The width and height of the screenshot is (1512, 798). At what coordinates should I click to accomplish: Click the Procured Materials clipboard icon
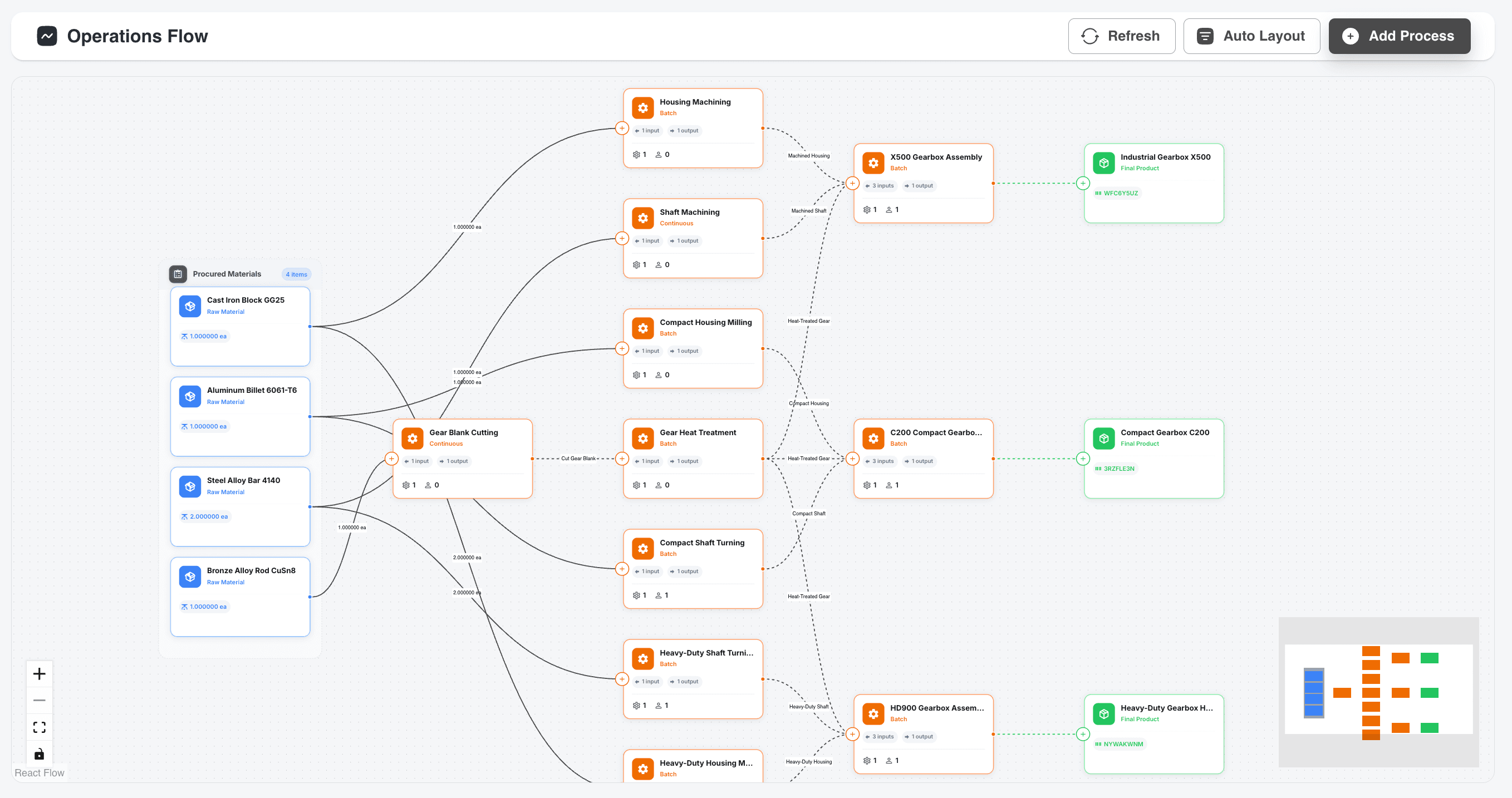(178, 274)
